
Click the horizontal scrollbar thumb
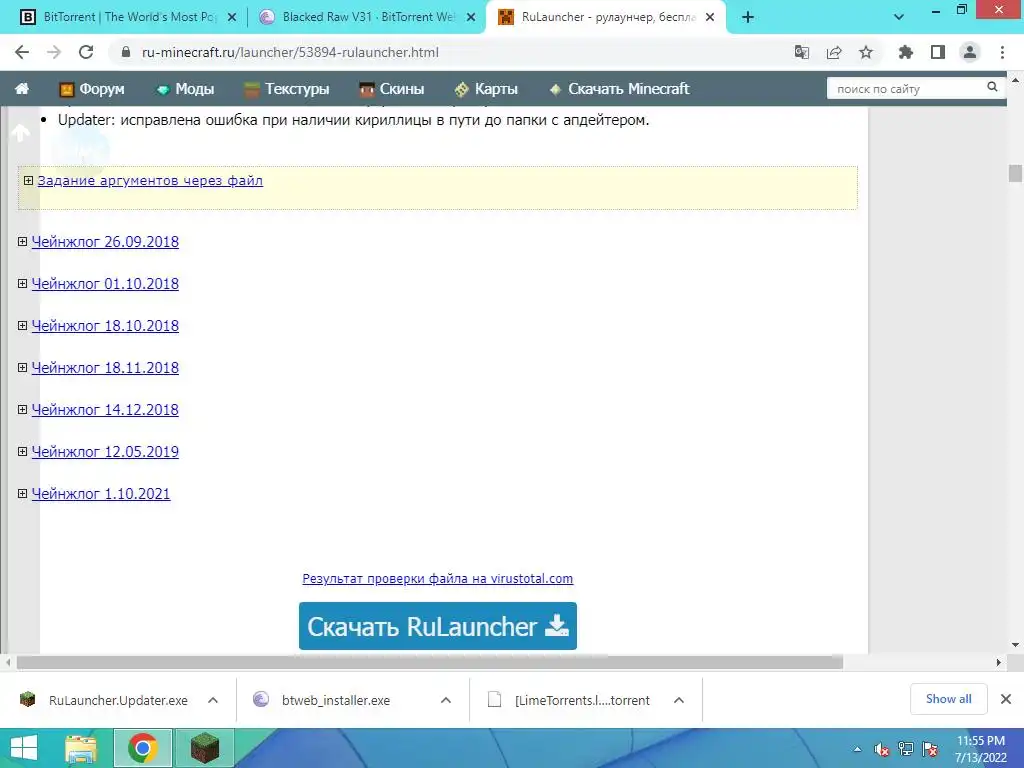point(430,662)
